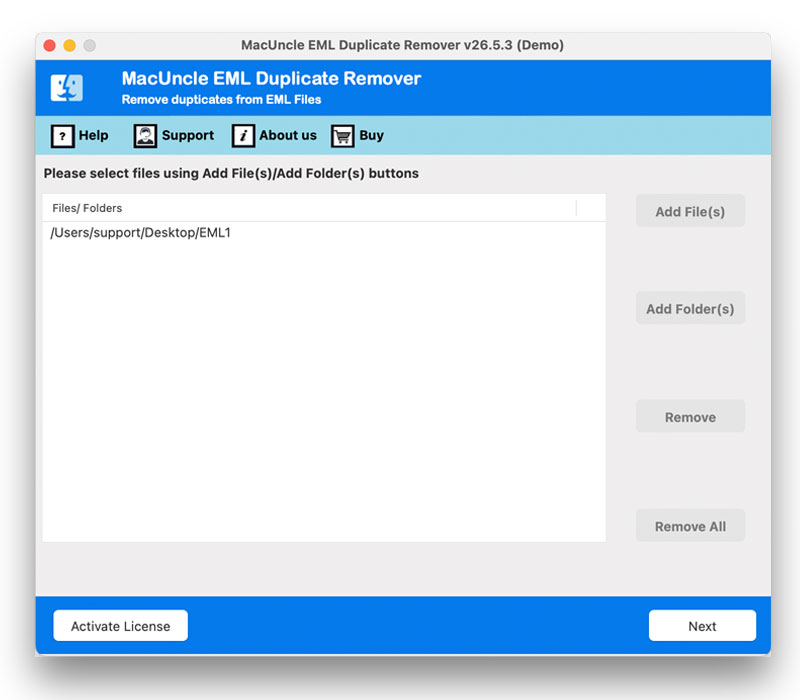Screen dimensions: 800x700
Task: Click the instruction text about Add File(s)/Add Folder(s)
Action: (x=231, y=173)
